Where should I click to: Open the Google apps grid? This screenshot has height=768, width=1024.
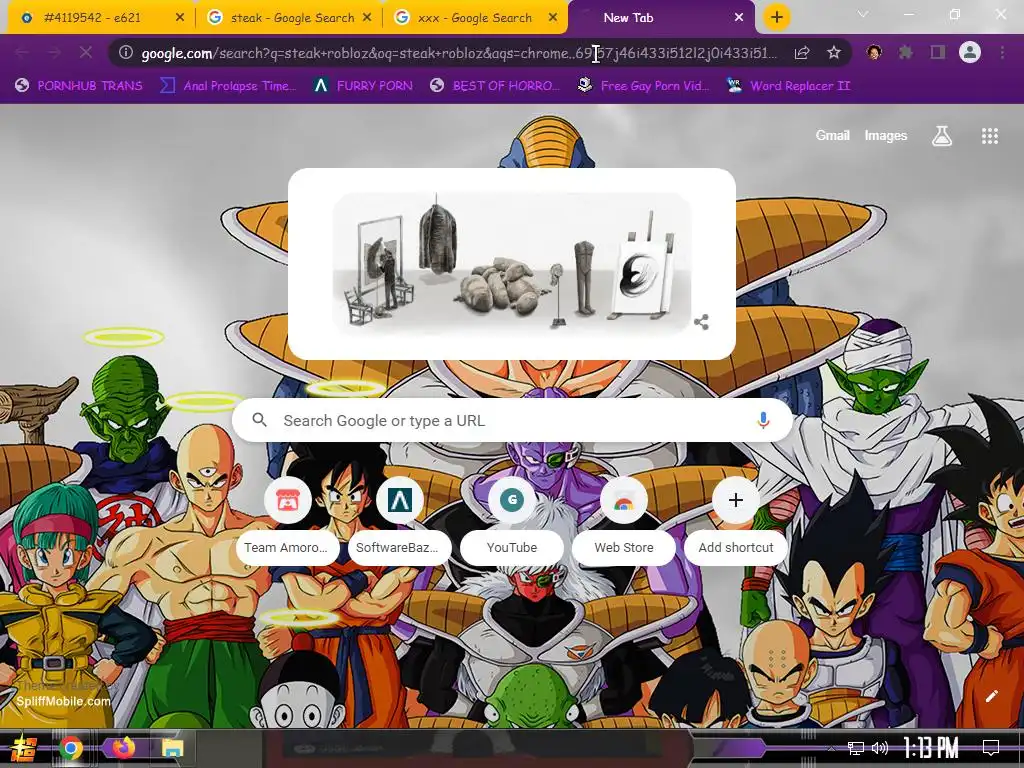990,136
